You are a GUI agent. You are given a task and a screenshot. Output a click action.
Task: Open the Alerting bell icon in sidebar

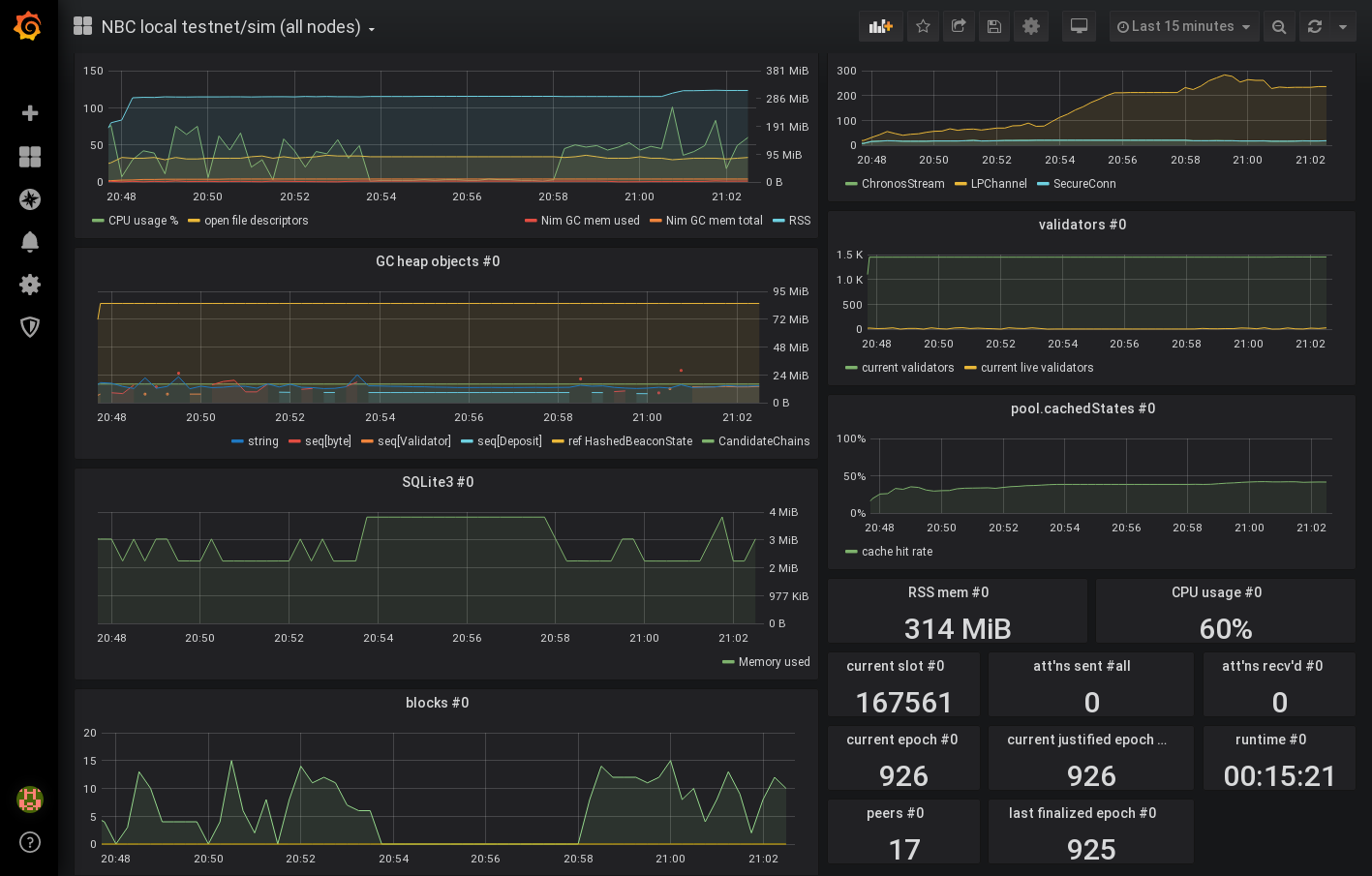click(x=30, y=242)
